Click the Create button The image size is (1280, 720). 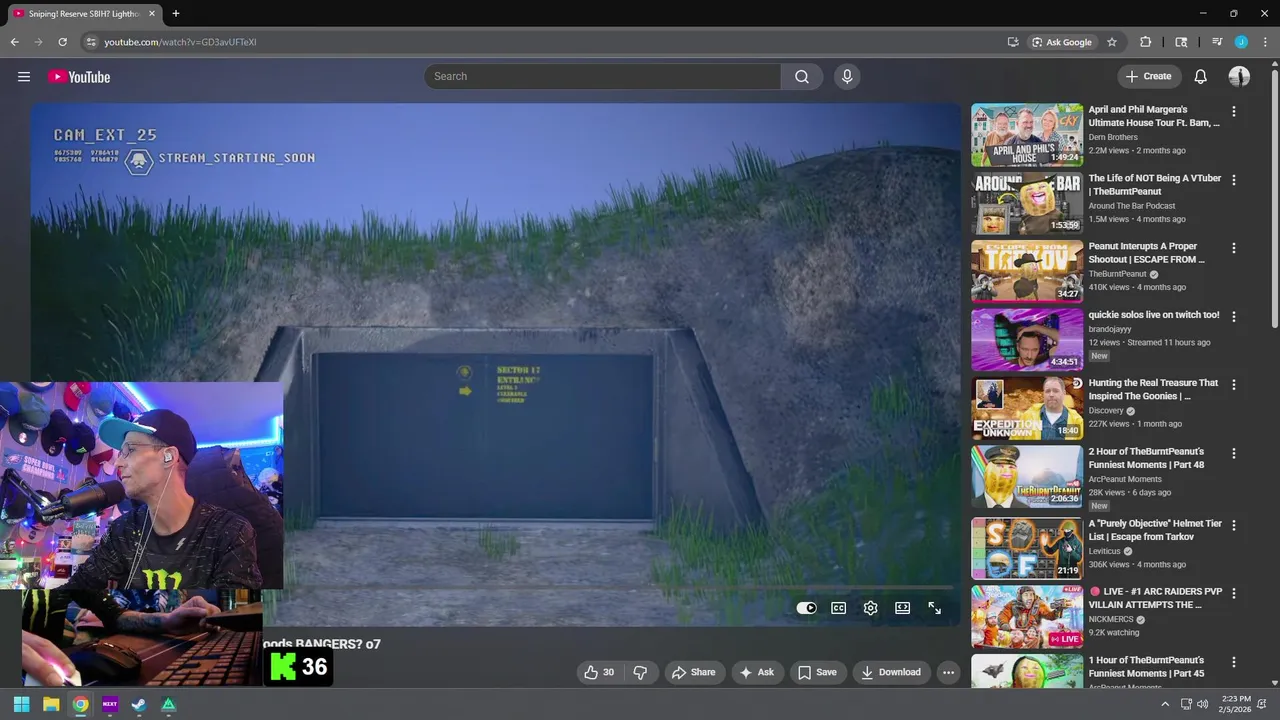pyautogui.click(x=1149, y=77)
